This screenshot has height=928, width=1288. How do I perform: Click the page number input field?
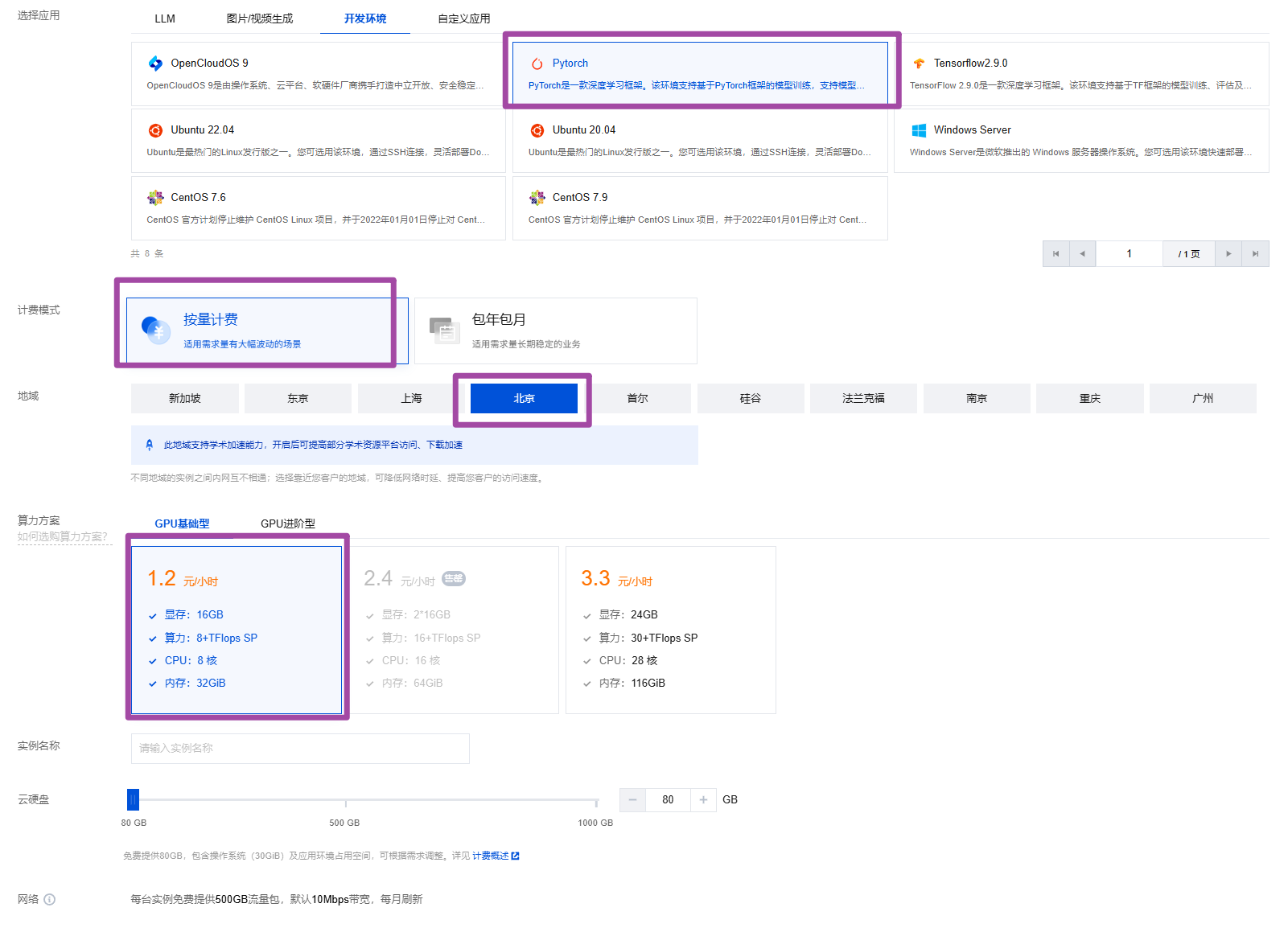tap(1129, 254)
